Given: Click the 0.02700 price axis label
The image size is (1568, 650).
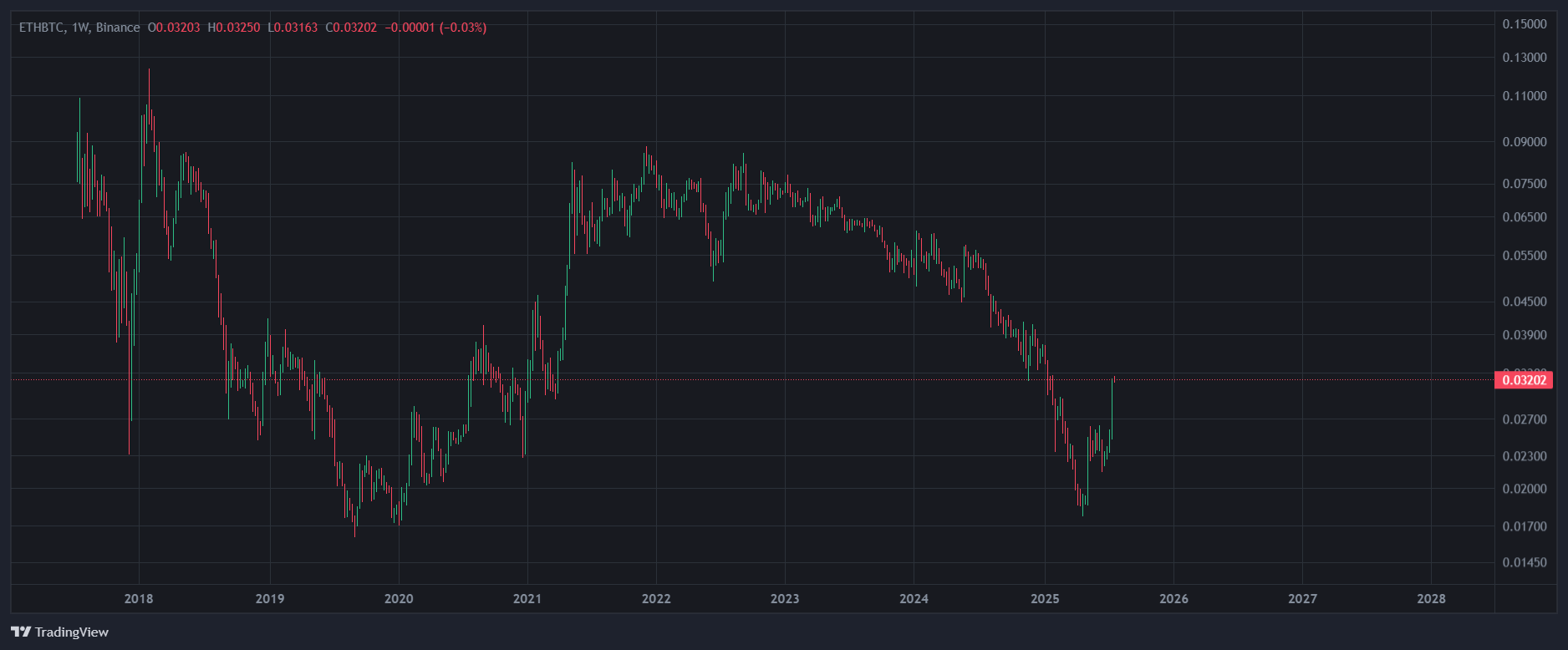Looking at the screenshot, I should tap(1525, 419).
